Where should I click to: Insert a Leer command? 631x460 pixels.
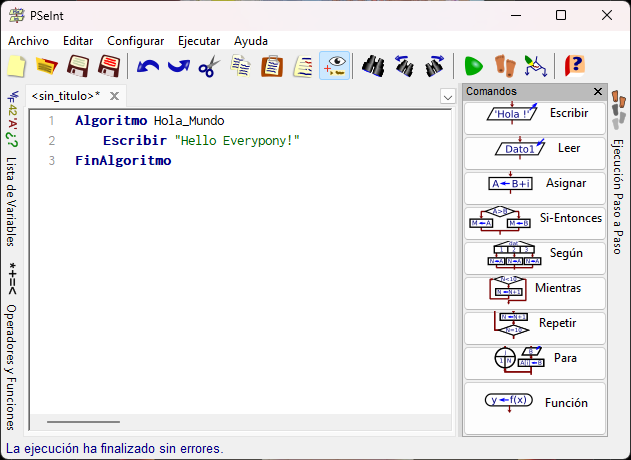pos(535,153)
